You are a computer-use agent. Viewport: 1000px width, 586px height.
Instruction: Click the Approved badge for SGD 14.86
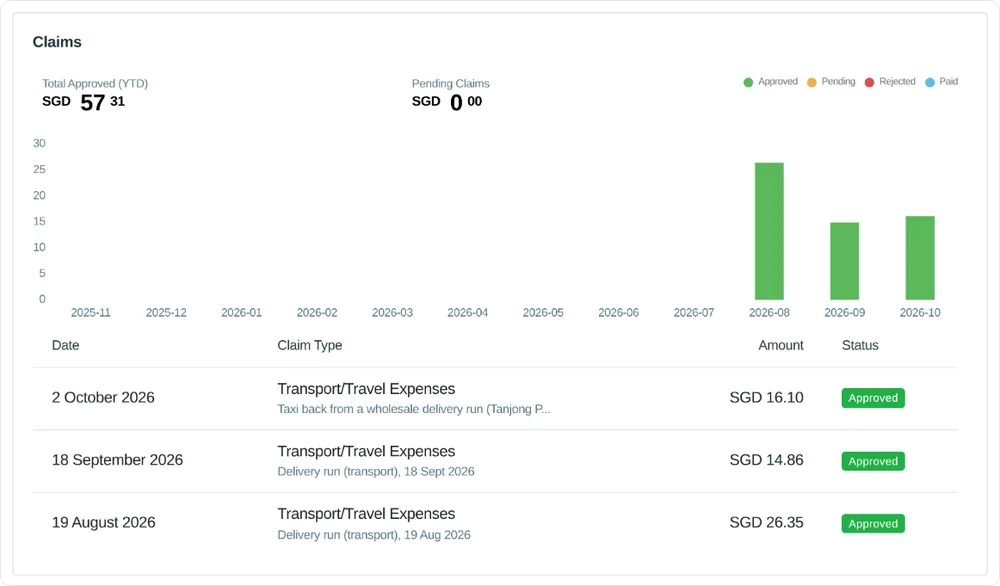pos(873,461)
